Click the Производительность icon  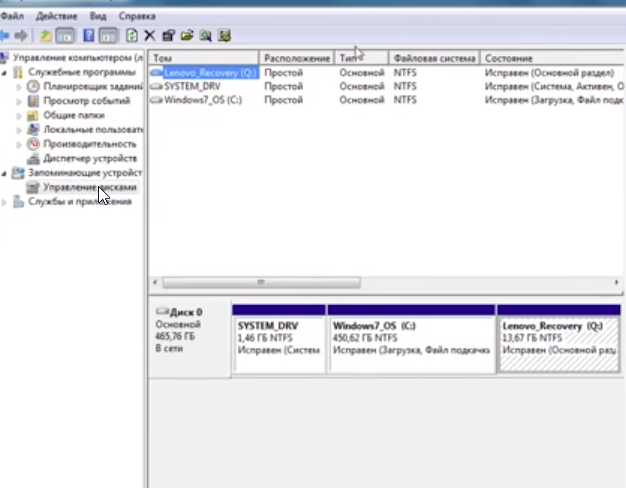[x=33, y=144]
